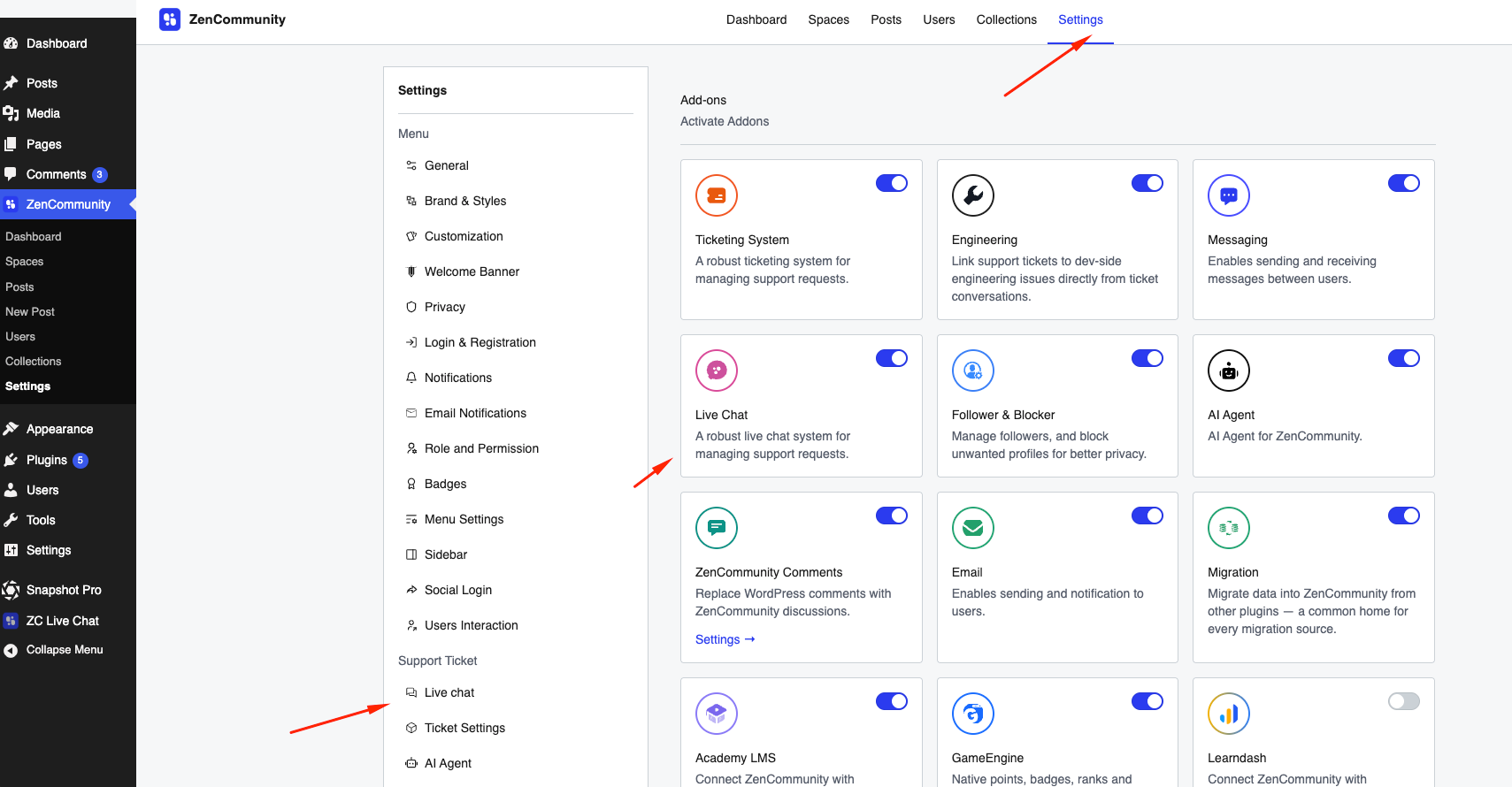Disable the Ticketing System addon toggle
1512x787 pixels.
(892, 183)
